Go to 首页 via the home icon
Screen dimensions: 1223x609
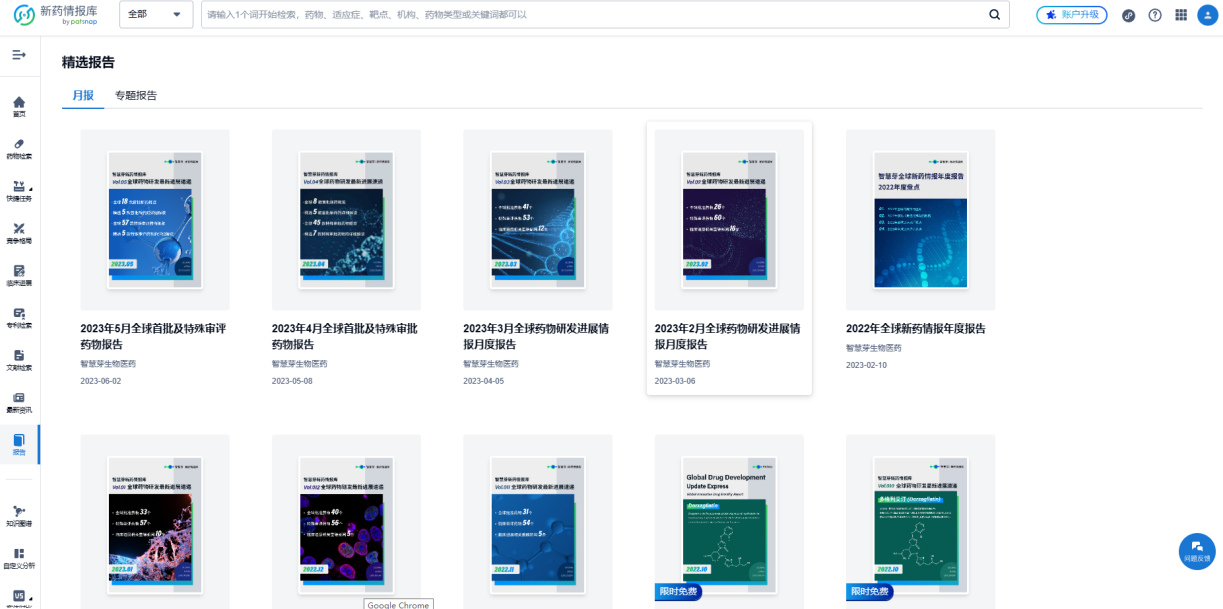click(x=19, y=107)
